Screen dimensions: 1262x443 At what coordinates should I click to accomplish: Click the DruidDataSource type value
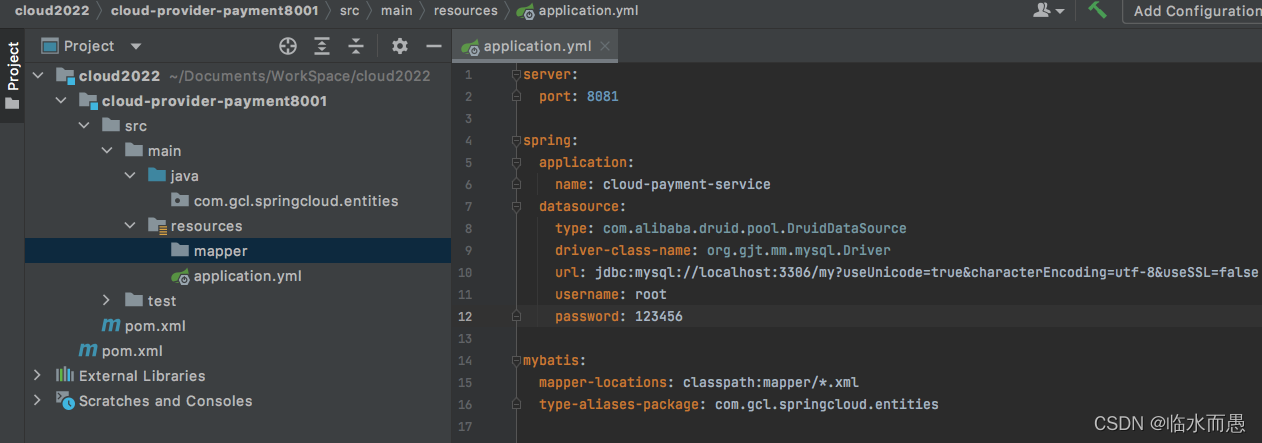pos(755,228)
